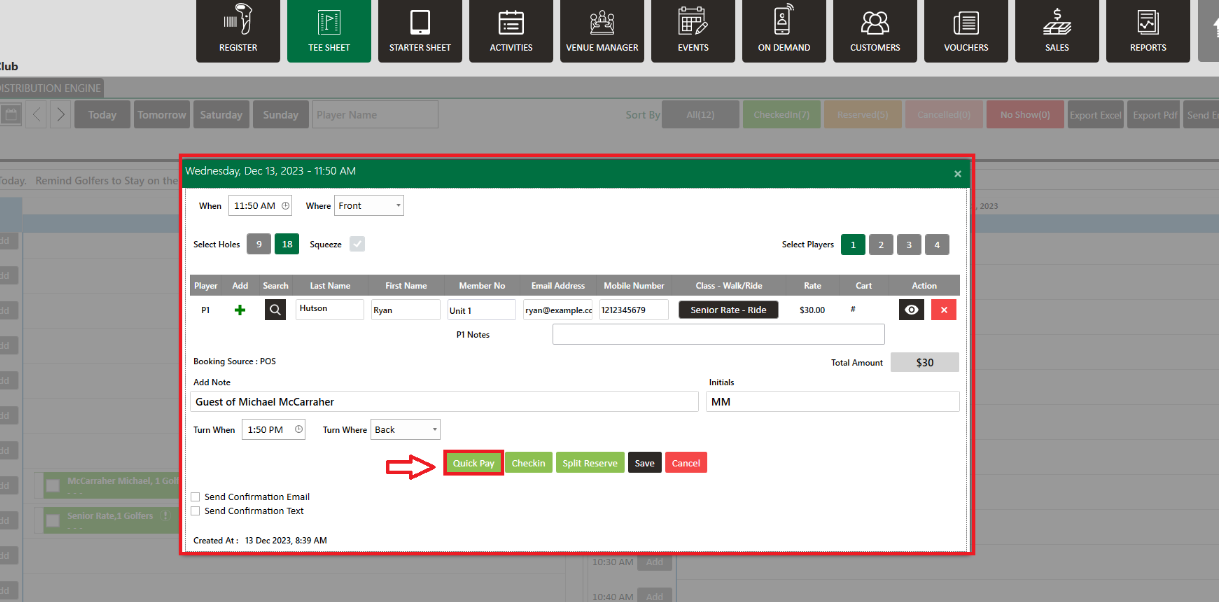Toggle the Squeeze checkbox
The height and width of the screenshot is (602, 1219).
[x=357, y=244]
